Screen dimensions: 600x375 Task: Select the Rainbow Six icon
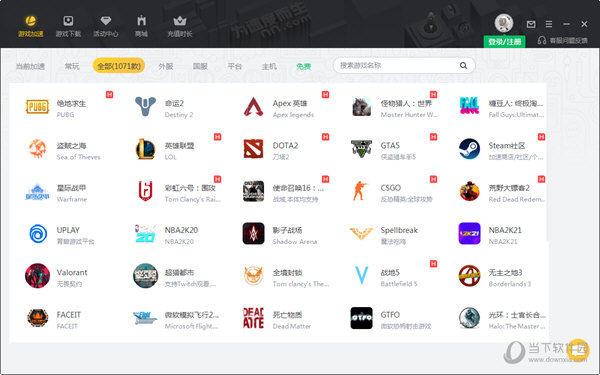[145, 191]
